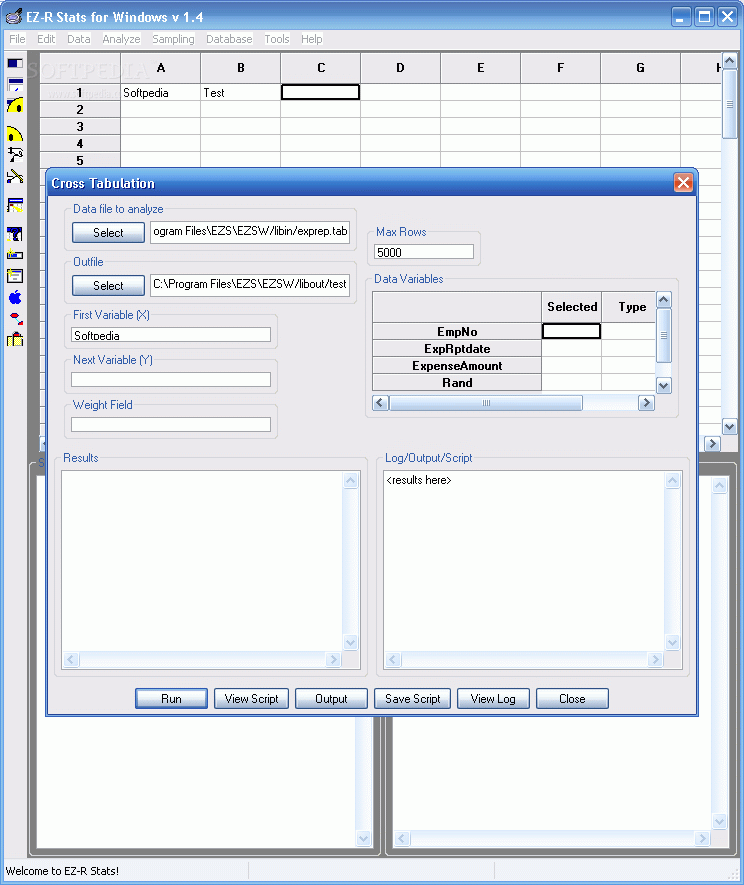Screen dimensions: 744x885
Task: Click the spreadsheet scroll-down arrow
Action: [729, 427]
